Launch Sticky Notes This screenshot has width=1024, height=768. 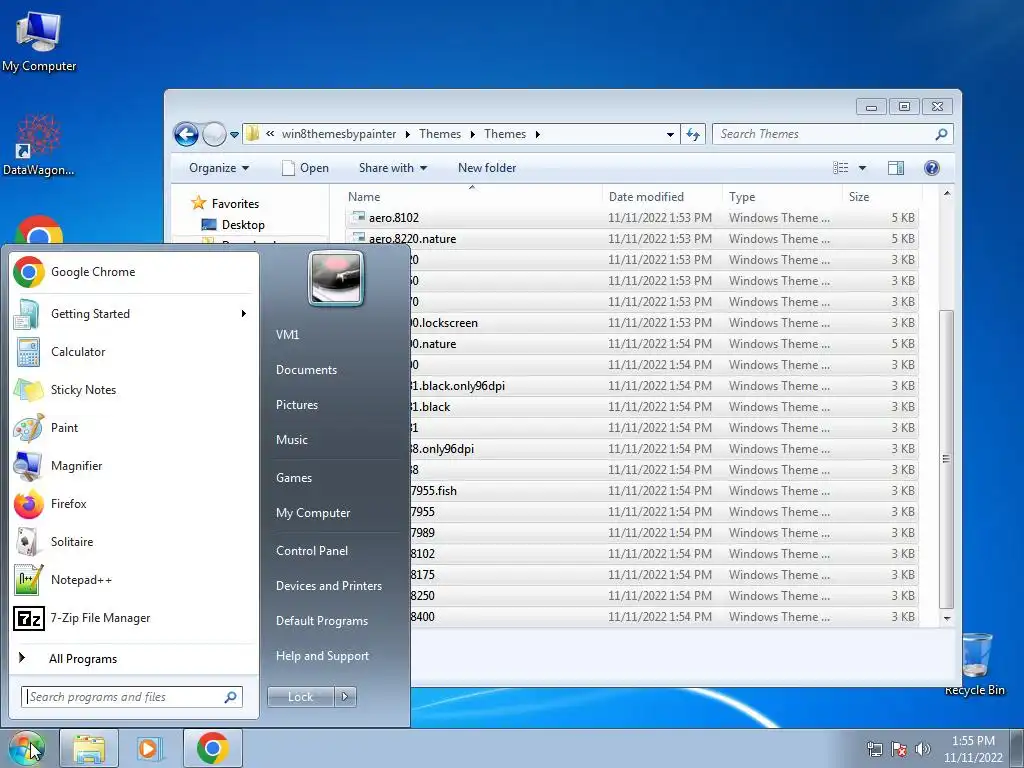click(x=134, y=389)
